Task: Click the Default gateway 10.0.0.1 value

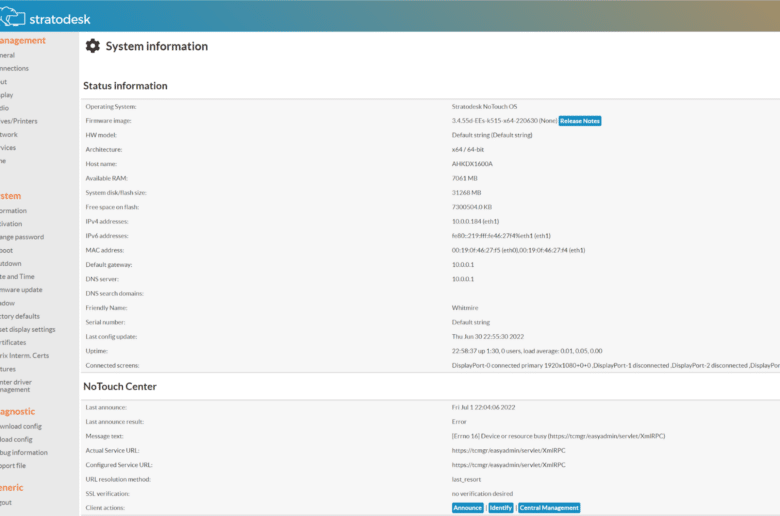Action: coord(463,265)
